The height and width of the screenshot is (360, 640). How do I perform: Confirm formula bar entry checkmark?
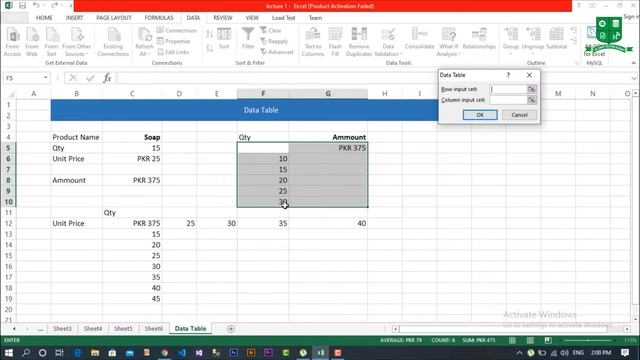click(x=90, y=78)
